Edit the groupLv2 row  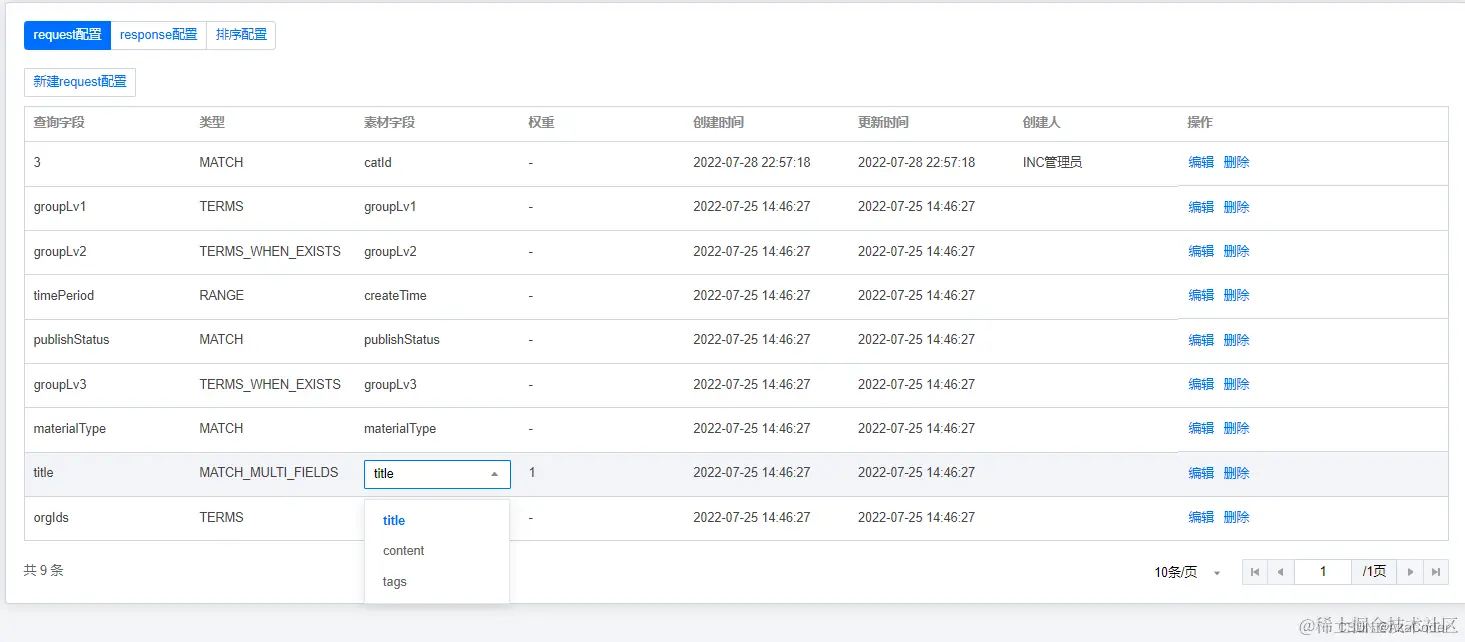[x=1201, y=251]
